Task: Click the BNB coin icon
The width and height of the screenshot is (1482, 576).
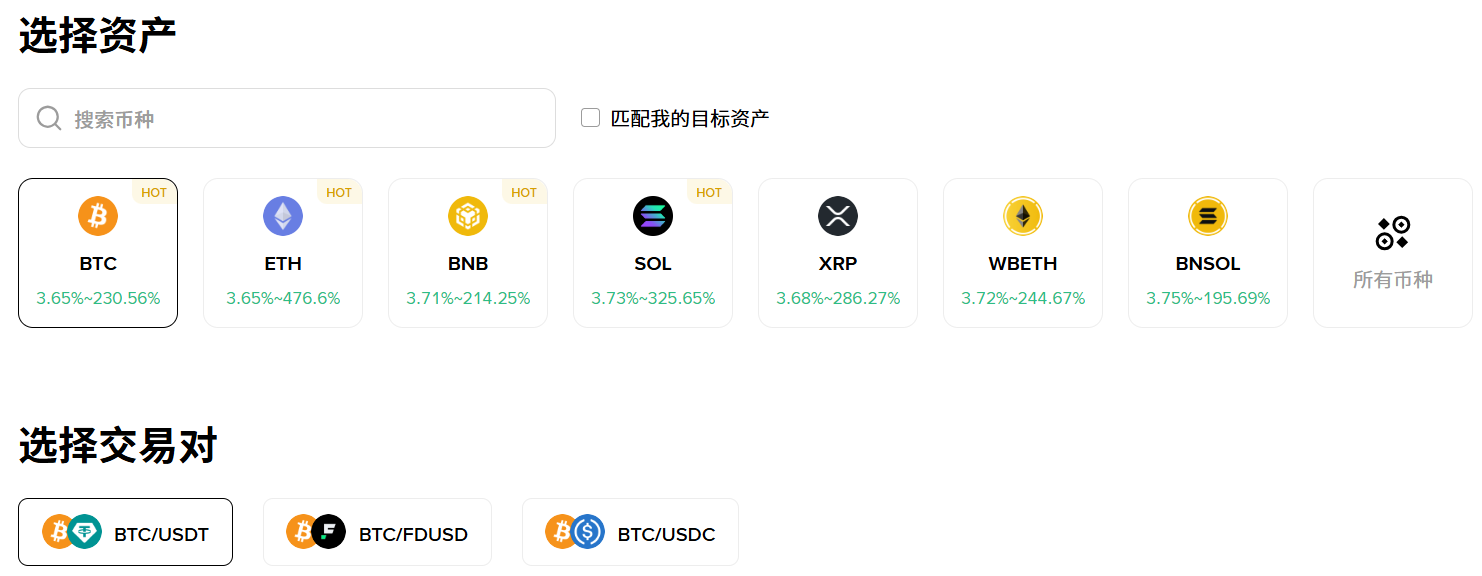Action: coord(468,216)
